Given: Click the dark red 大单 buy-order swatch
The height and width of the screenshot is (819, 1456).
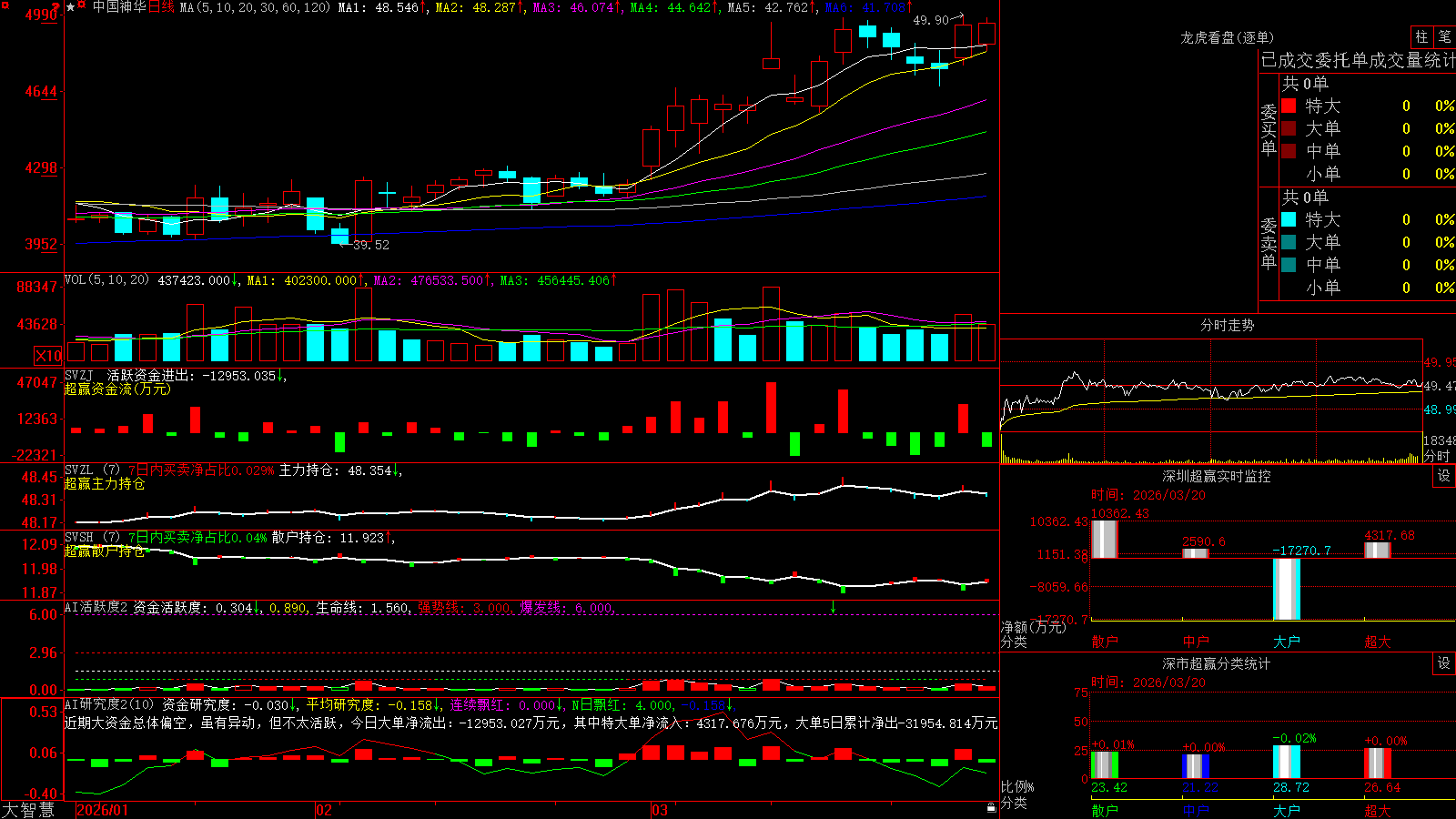Looking at the screenshot, I should point(1289,128).
